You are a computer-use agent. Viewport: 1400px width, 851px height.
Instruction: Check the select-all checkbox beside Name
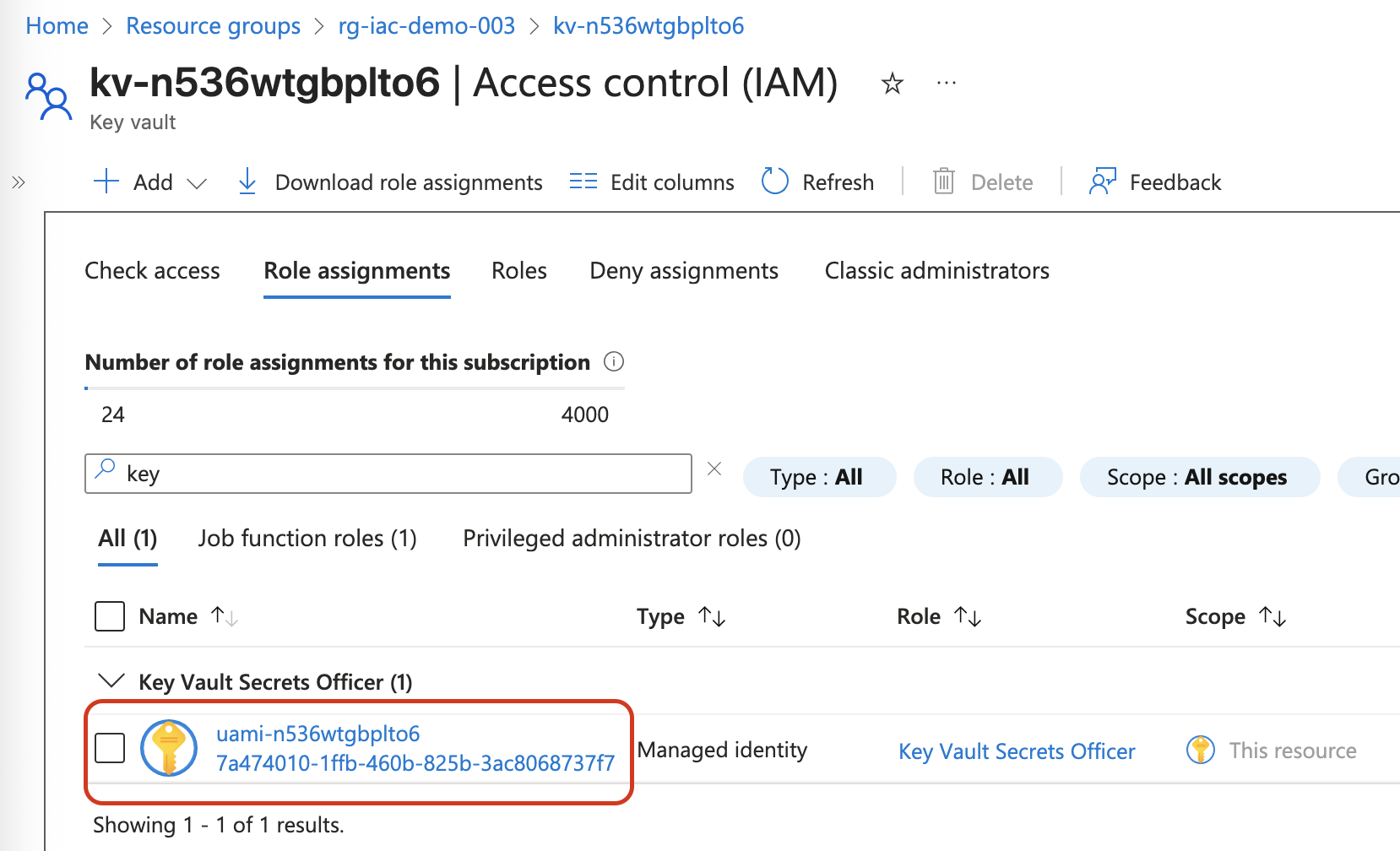click(x=110, y=616)
